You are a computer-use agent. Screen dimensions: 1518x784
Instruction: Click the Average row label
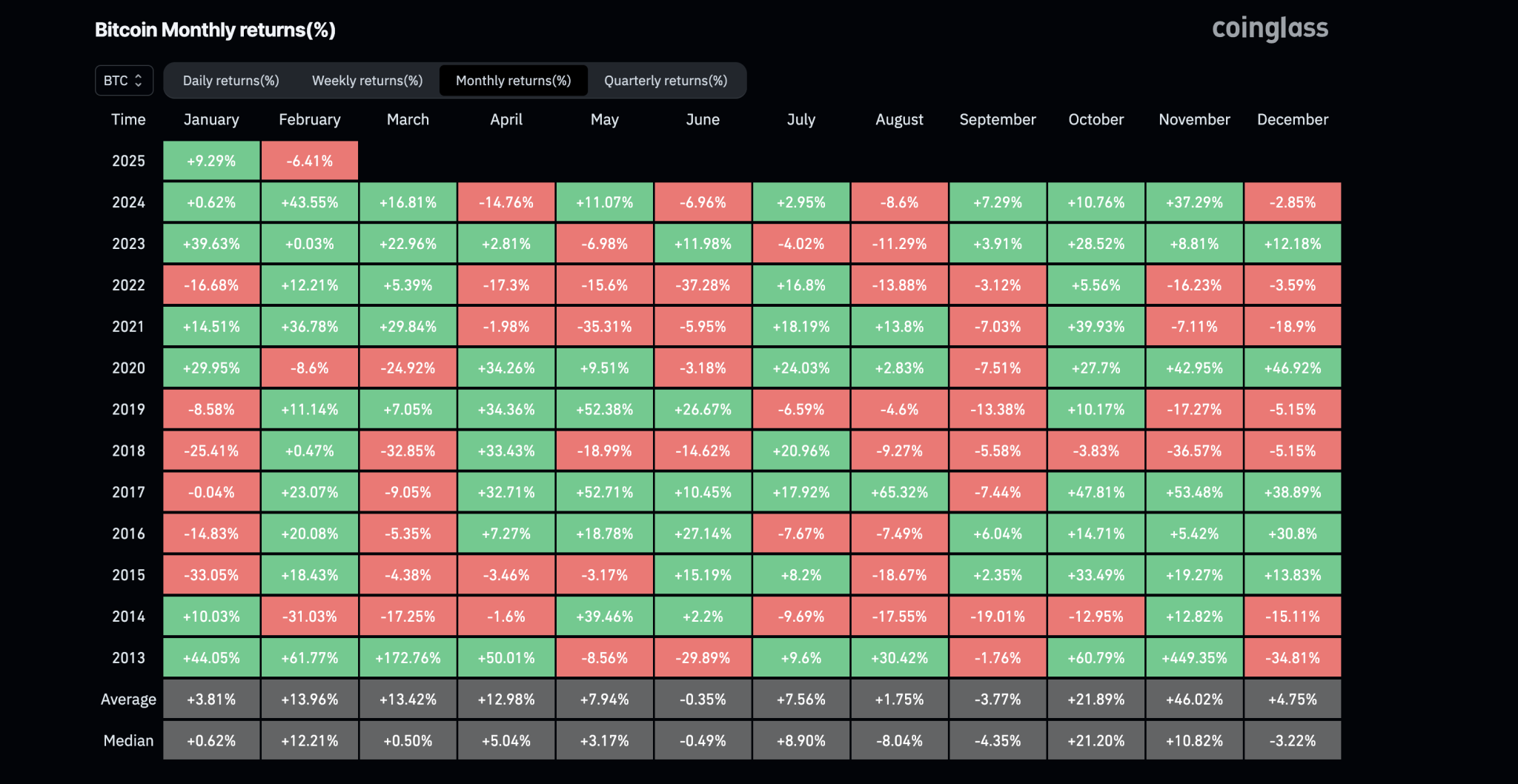tap(128, 700)
